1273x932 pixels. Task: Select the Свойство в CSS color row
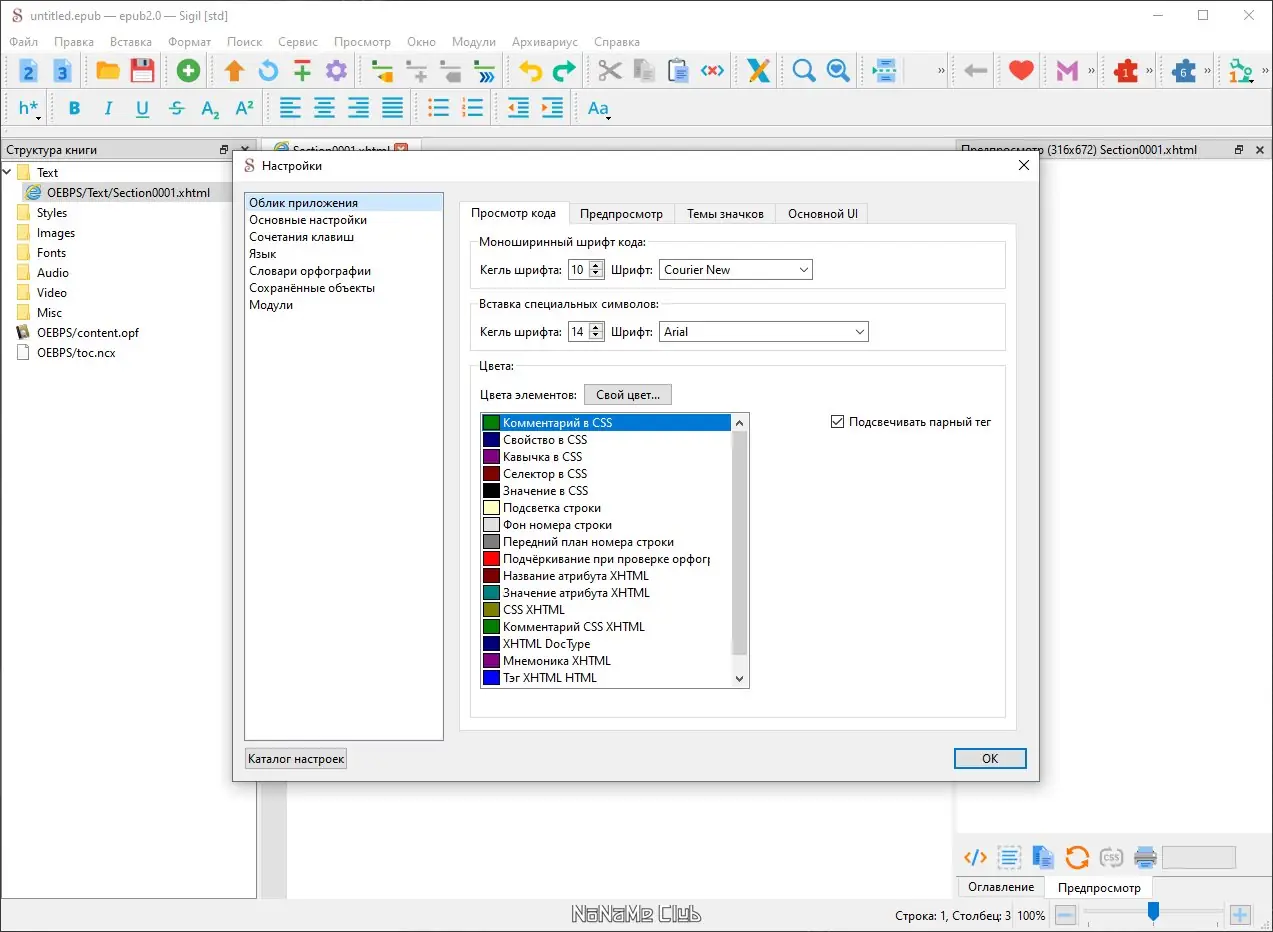[606, 440]
